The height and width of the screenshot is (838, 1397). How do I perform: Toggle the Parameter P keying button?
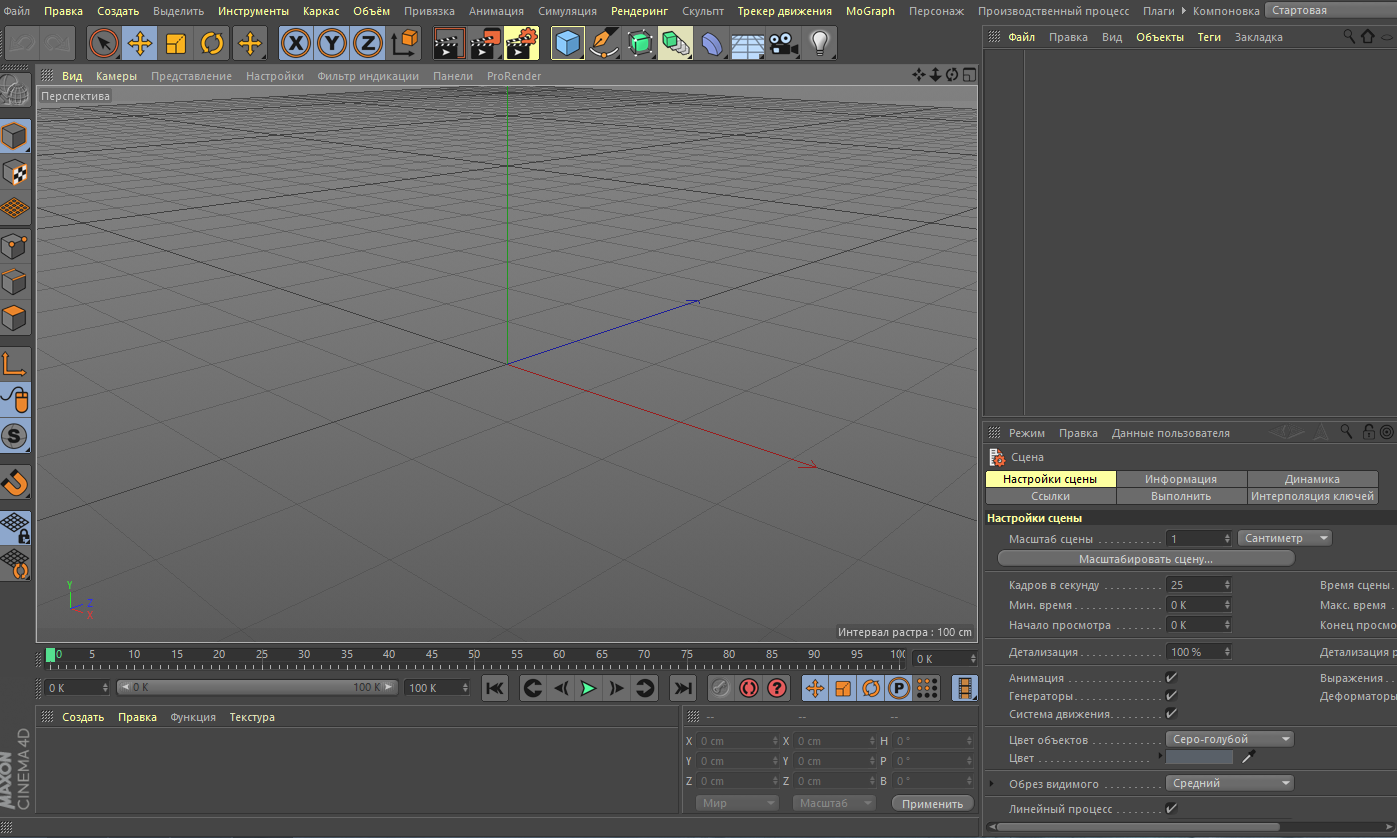(899, 688)
